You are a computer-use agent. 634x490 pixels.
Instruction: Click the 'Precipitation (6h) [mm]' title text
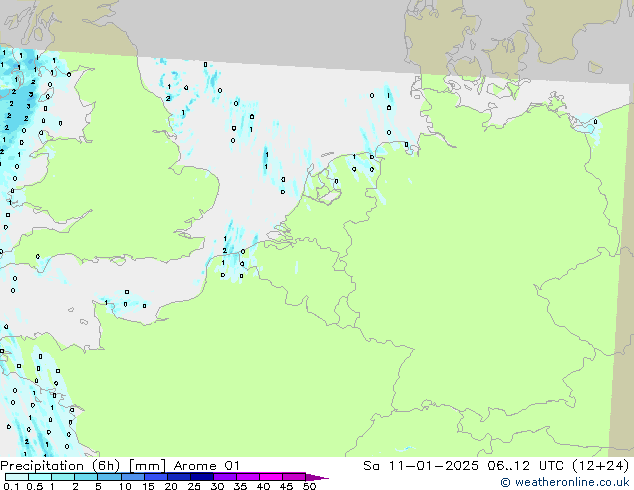(83, 466)
